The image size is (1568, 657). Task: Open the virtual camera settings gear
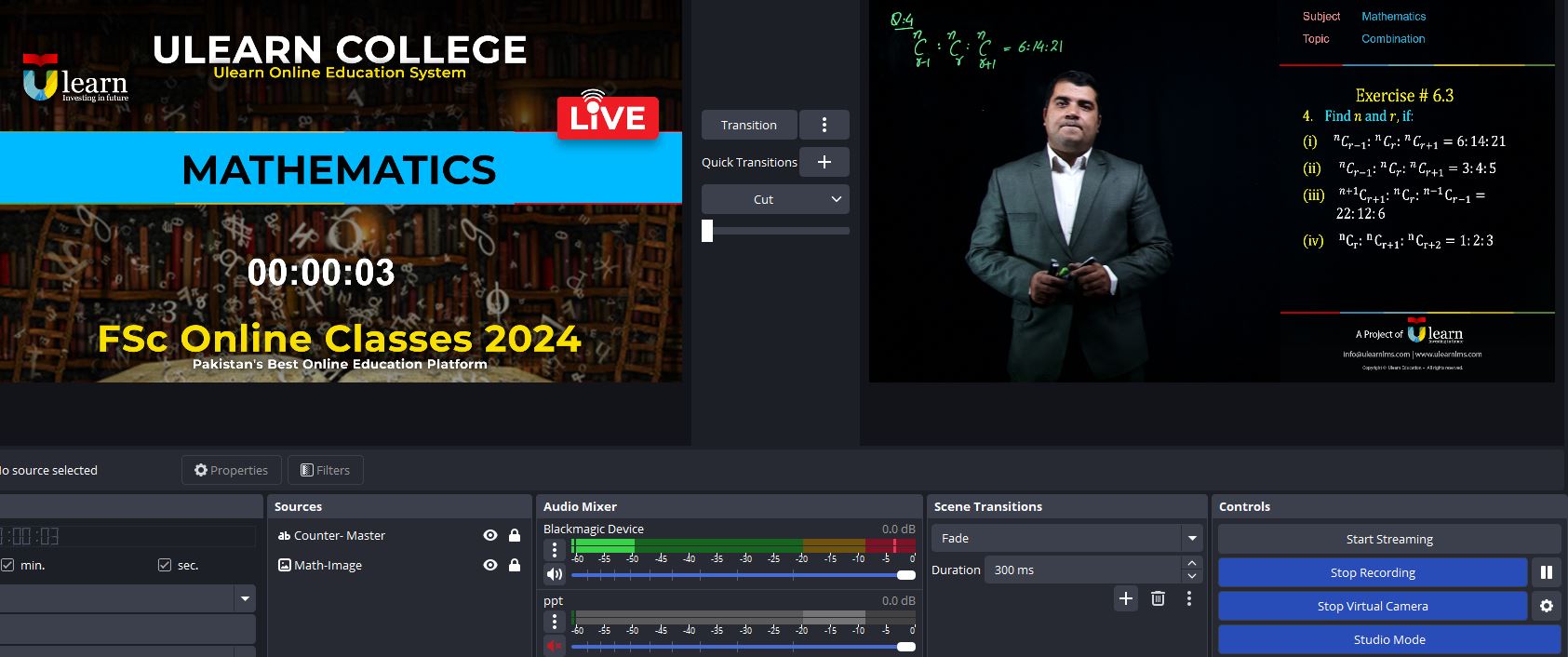point(1547,606)
